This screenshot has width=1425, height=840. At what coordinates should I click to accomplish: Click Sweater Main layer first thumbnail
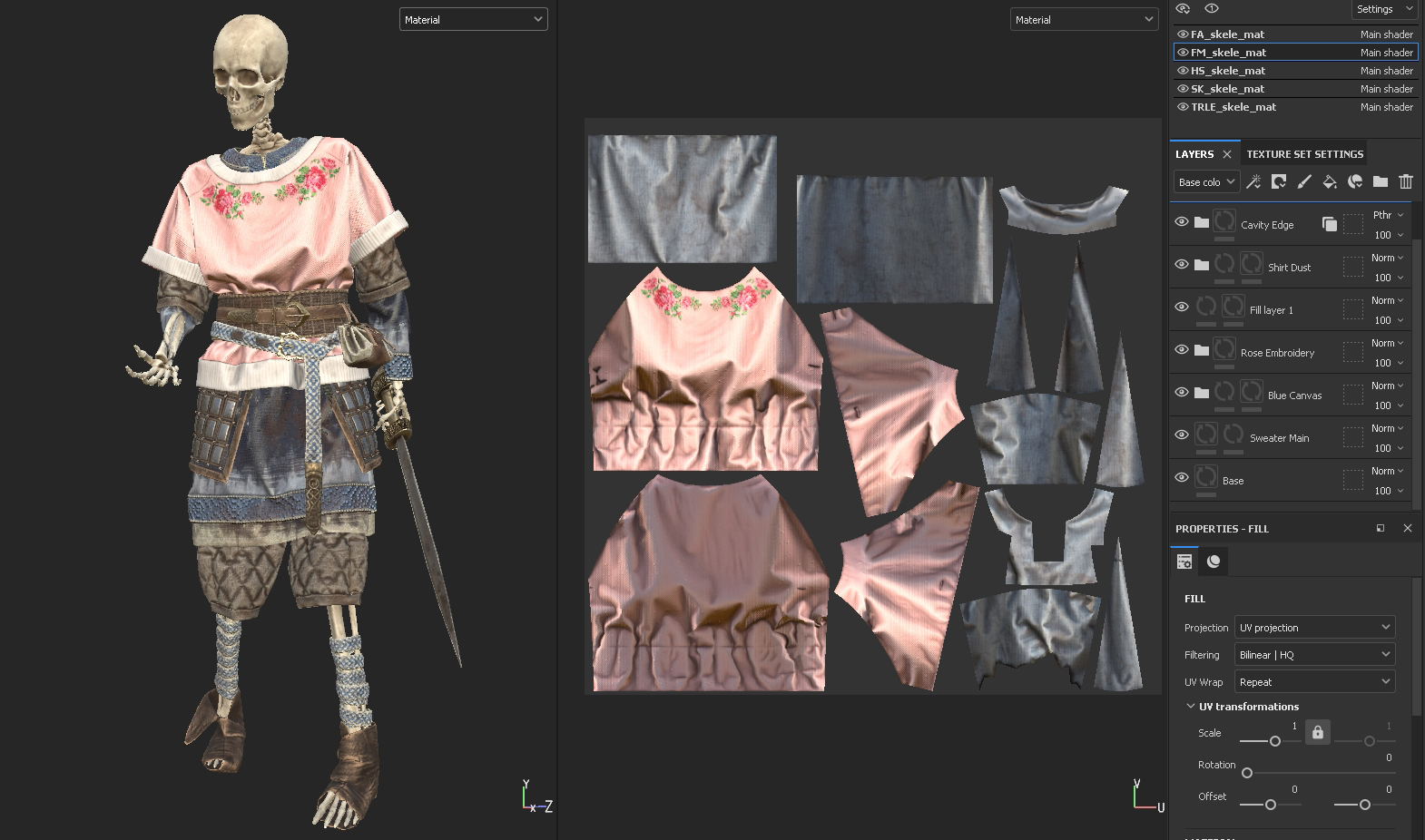pyautogui.click(x=1206, y=435)
